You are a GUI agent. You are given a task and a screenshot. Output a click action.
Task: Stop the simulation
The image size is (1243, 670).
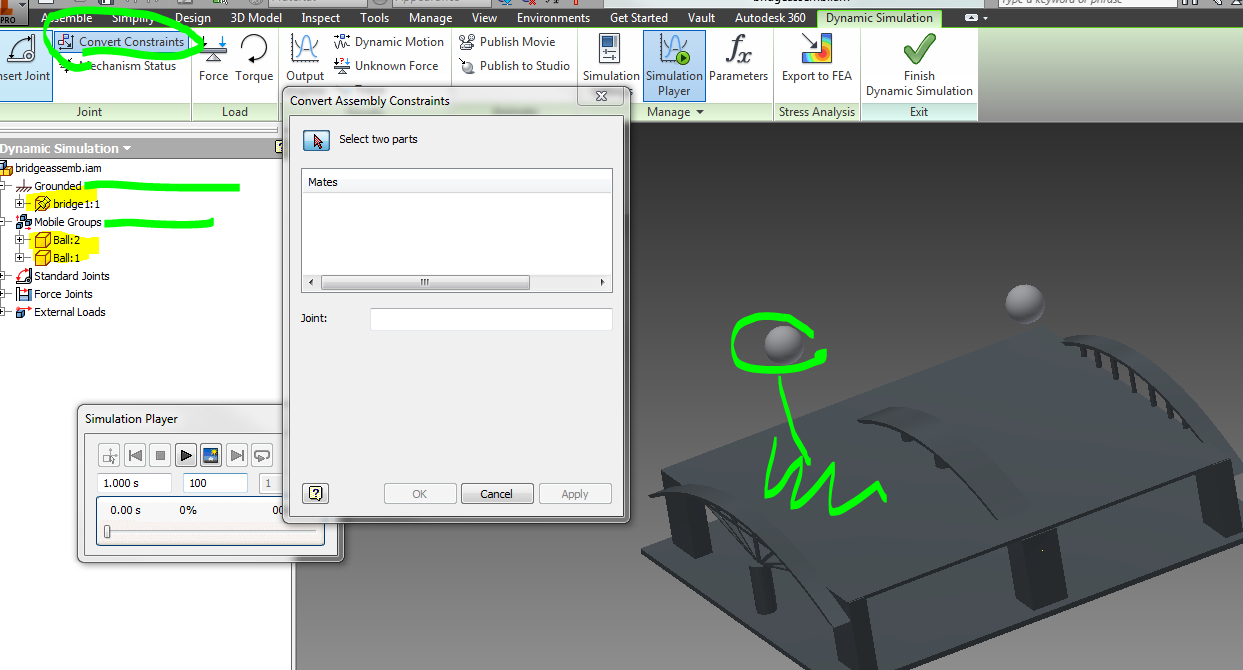point(160,456)
